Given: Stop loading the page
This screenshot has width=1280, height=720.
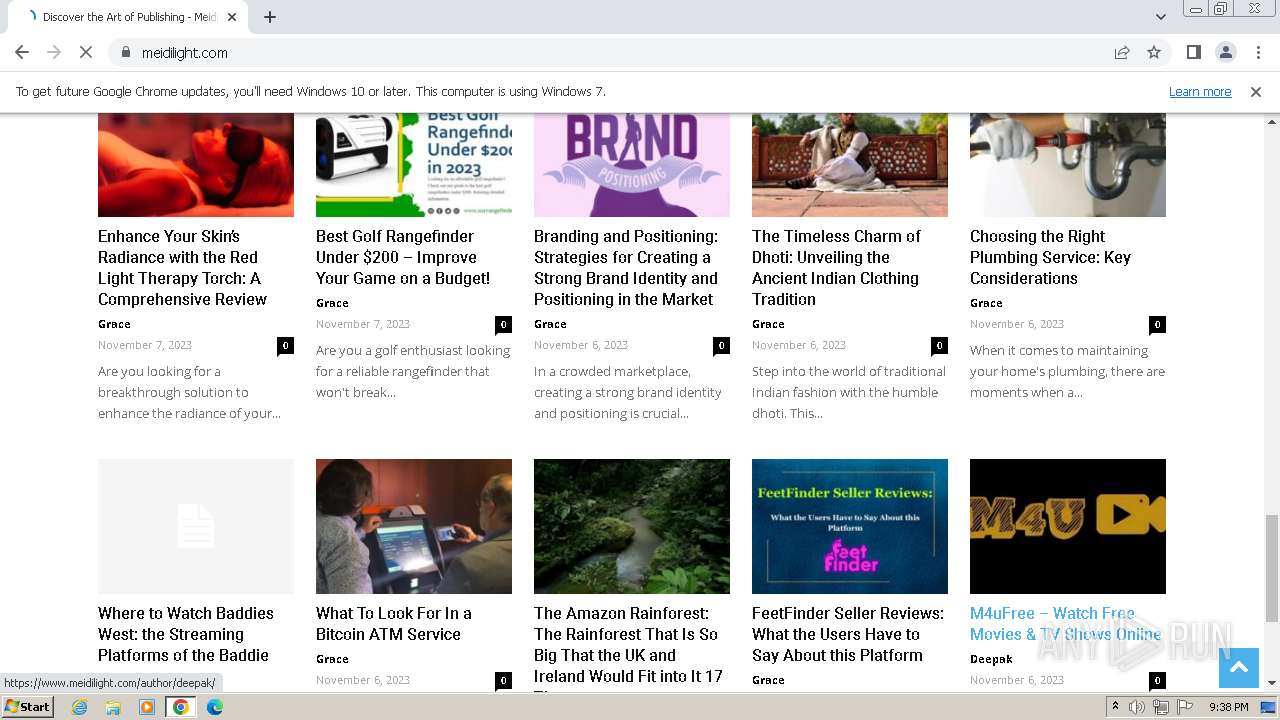Looking at the screenshot, I should (x=86, y=52).
